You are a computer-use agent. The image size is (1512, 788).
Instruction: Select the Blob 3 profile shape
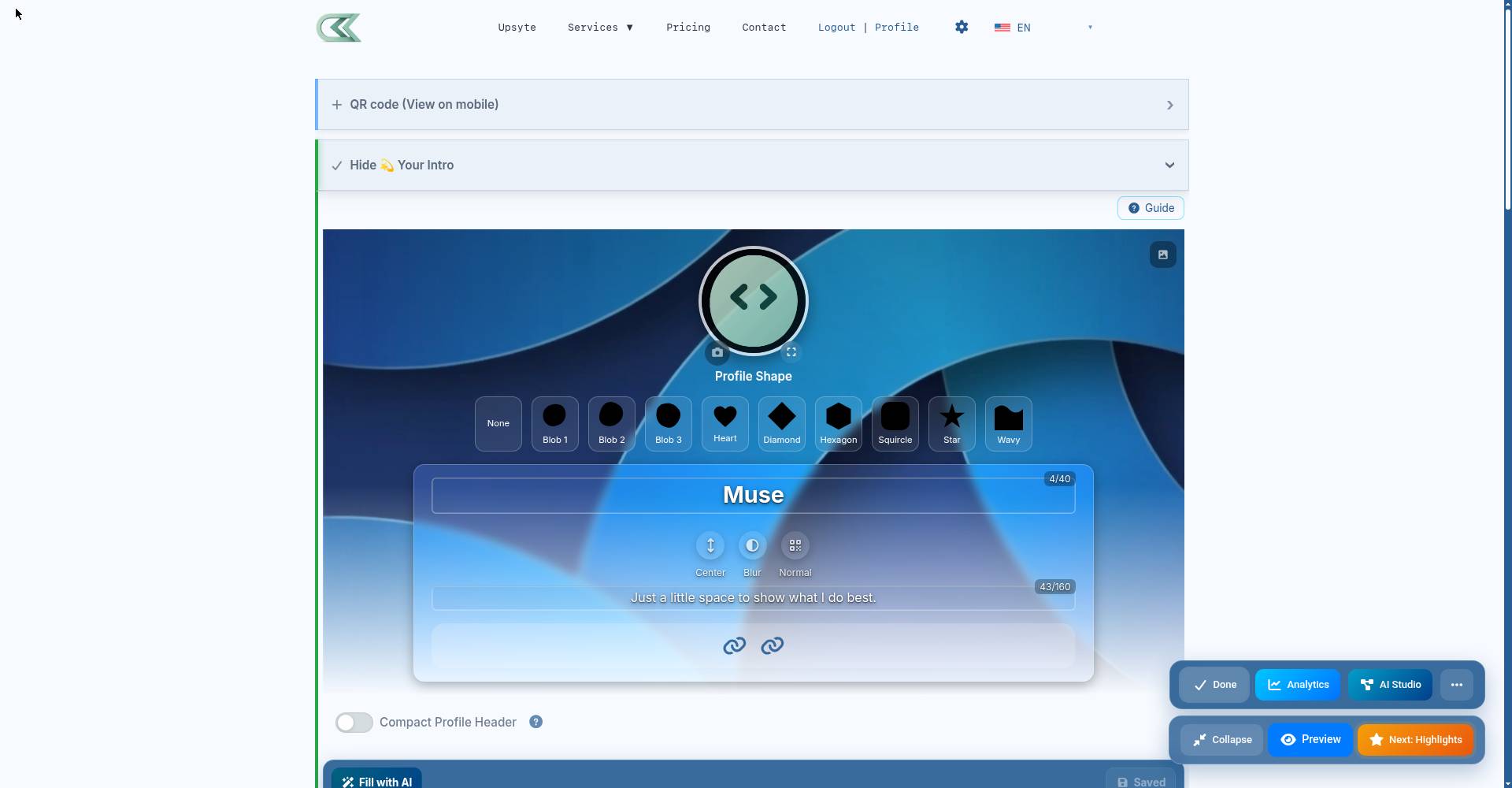pos(669,424)
